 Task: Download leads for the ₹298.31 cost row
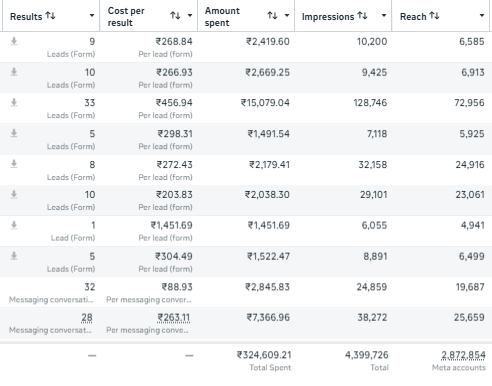14,133
